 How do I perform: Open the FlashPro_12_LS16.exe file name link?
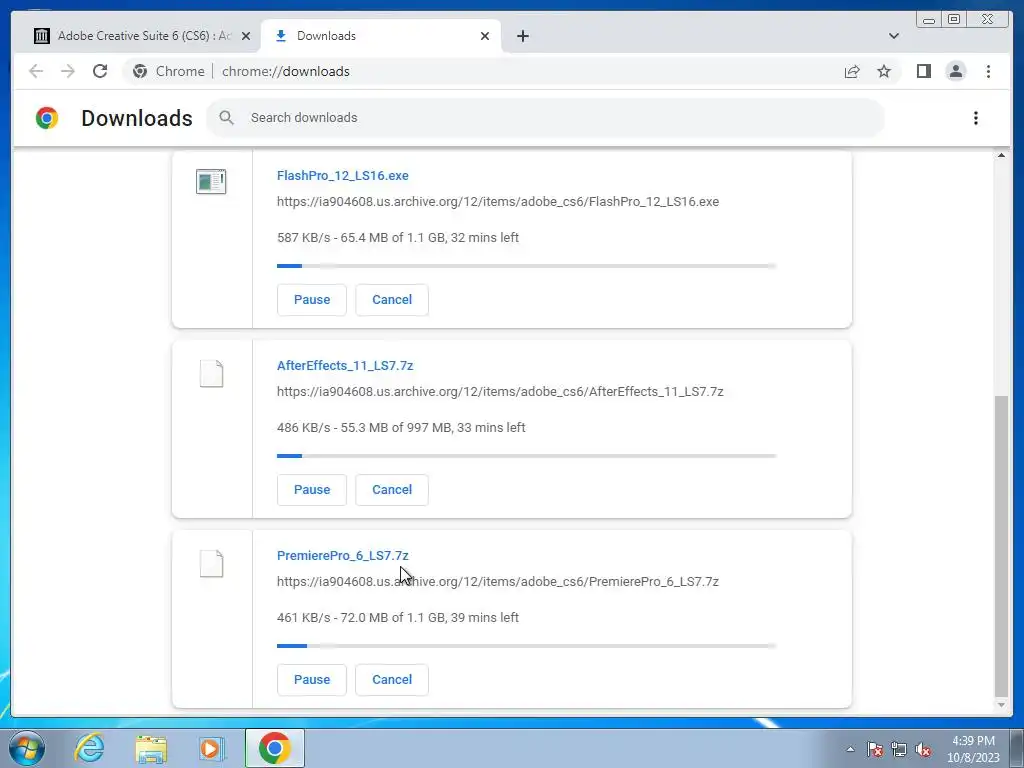[343, 176]
